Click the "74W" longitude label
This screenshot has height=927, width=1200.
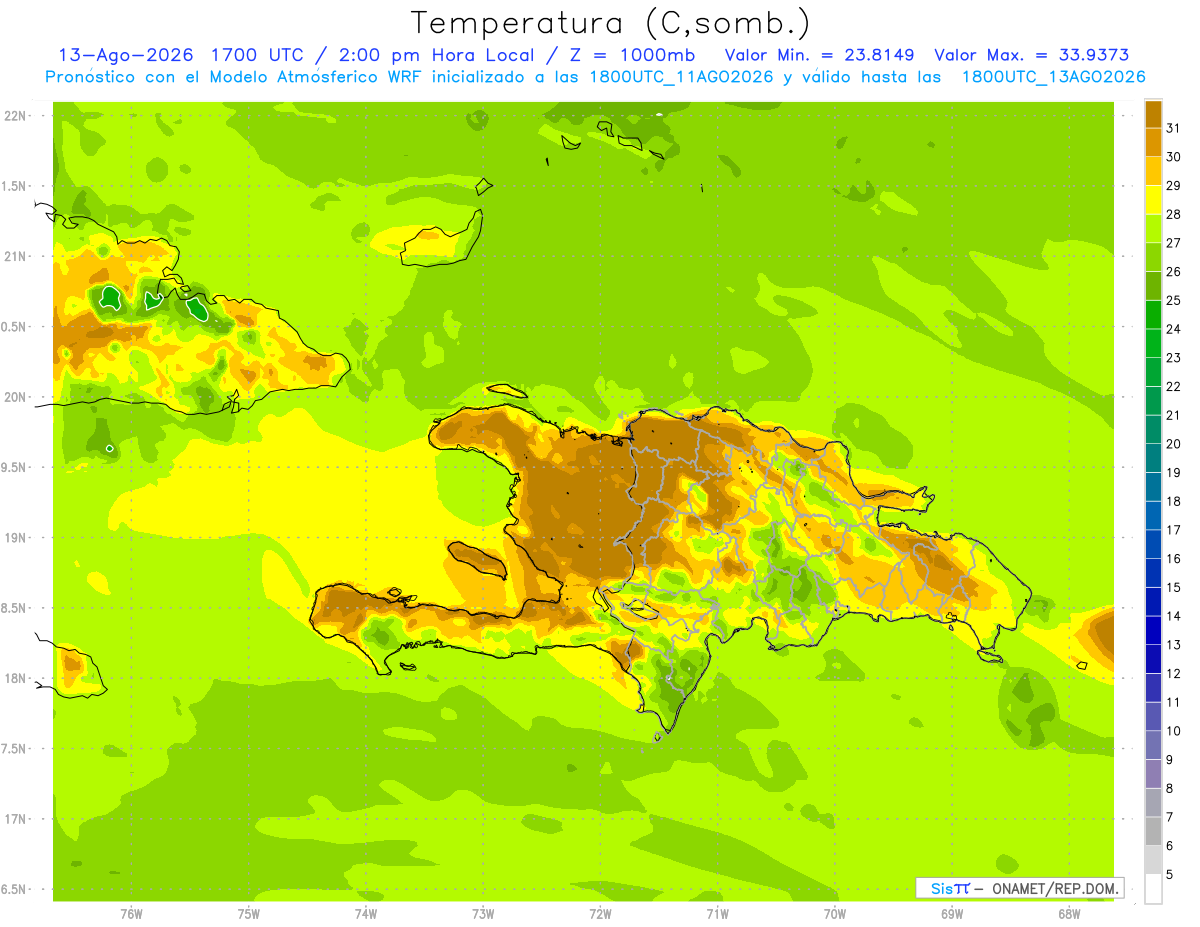366,914
